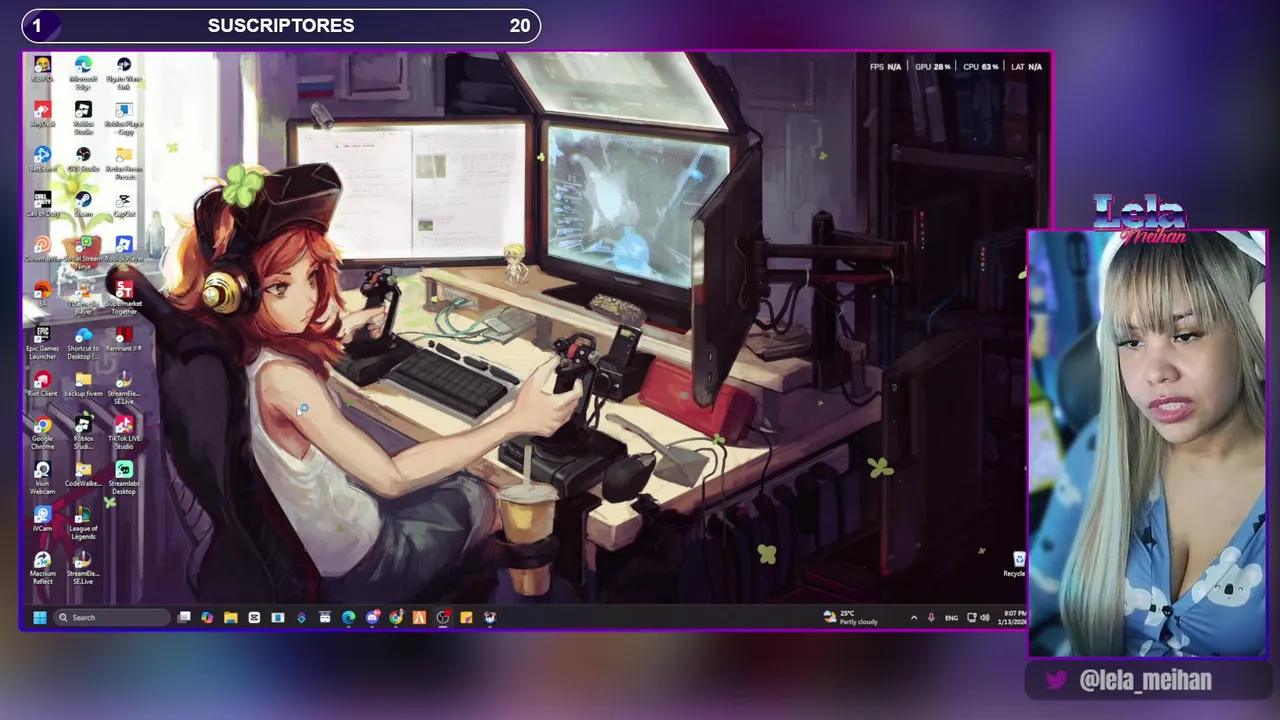Launch TikTok LIVE Studio shortcut
The image size is (1280, 720).
pos(124,433)
